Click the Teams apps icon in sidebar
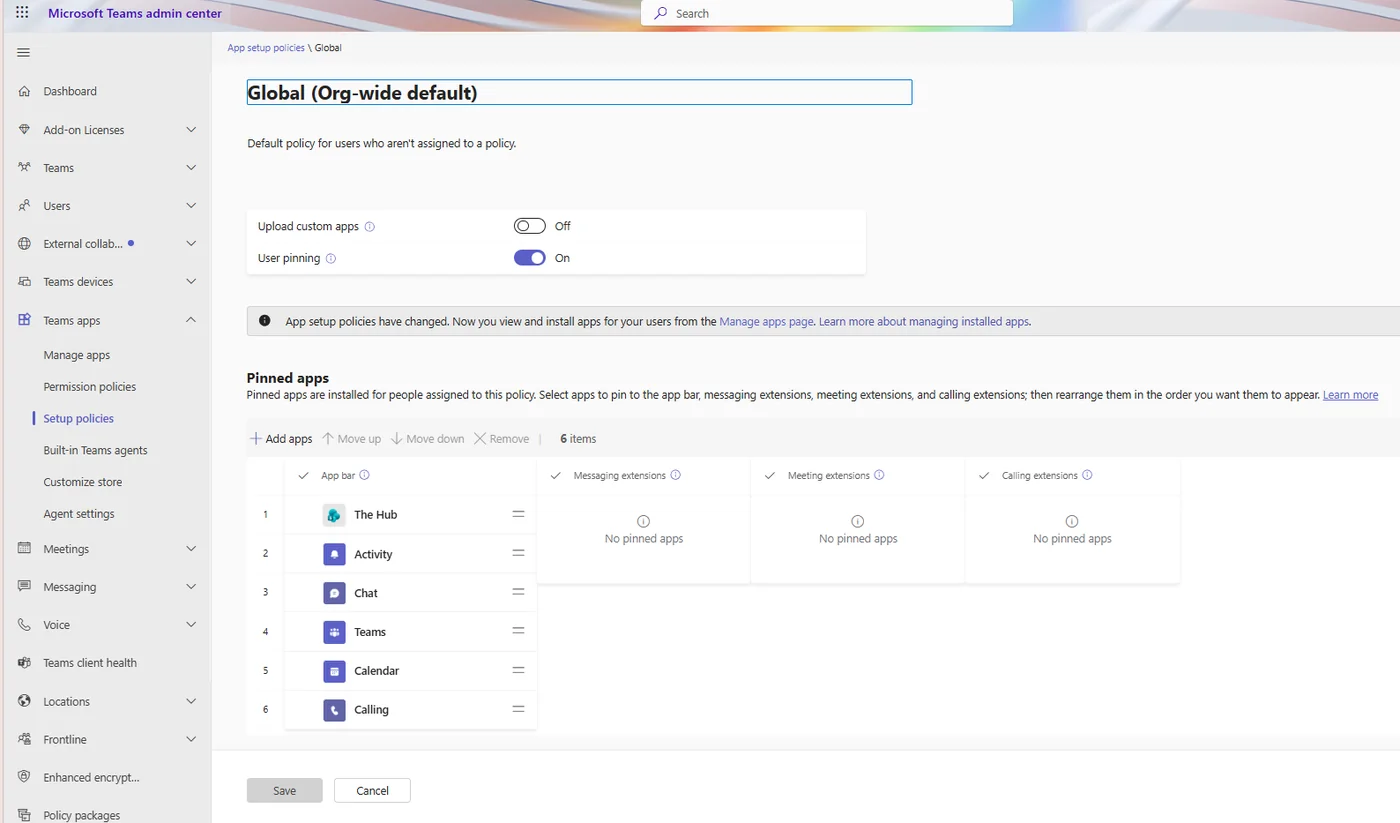This screenshot has width=1400, height=823. [24, 320]
